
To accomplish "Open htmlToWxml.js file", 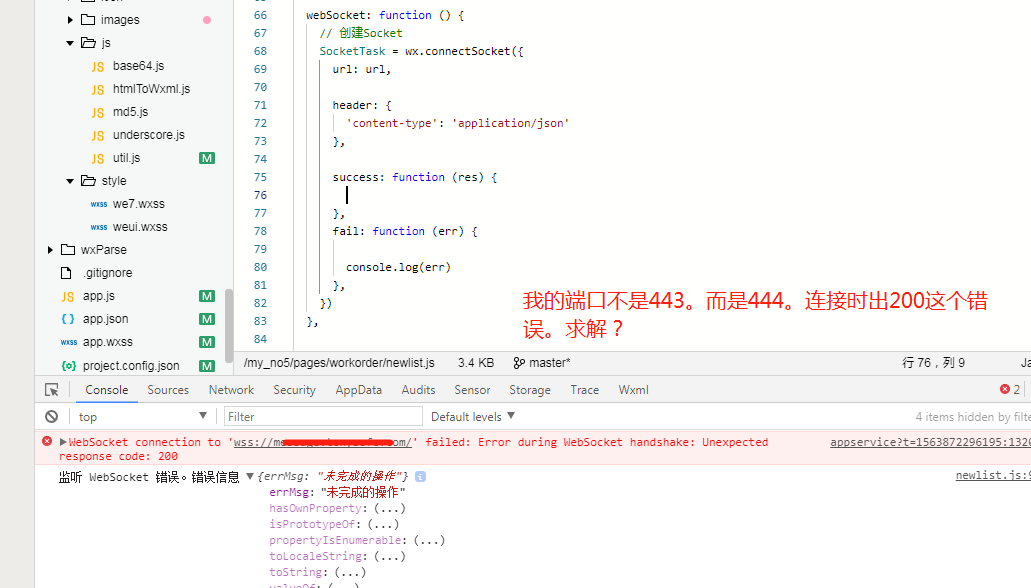I will 151,89.
